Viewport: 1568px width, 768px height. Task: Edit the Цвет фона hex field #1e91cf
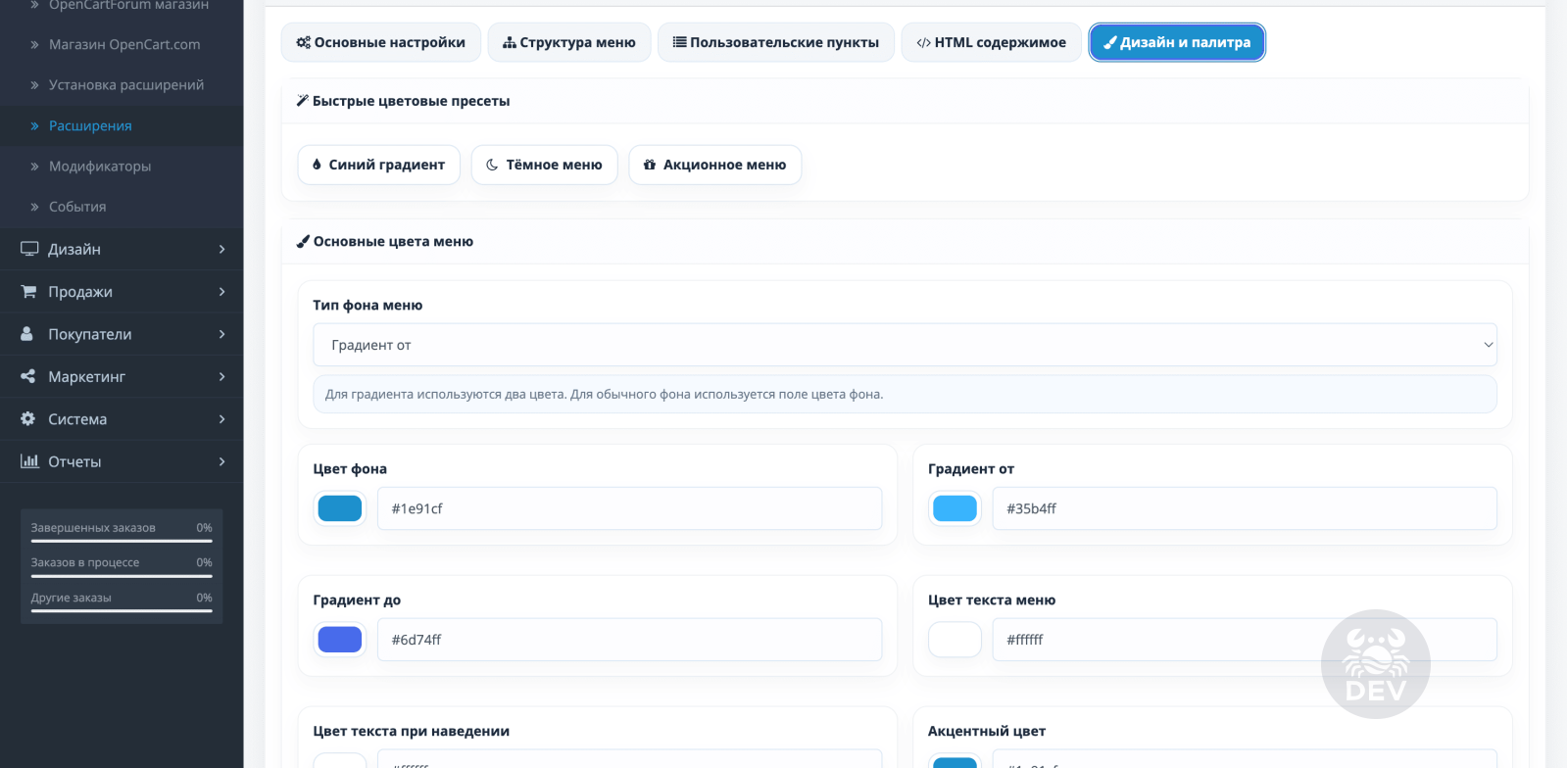pyautogui.click(x=629, y=508)
